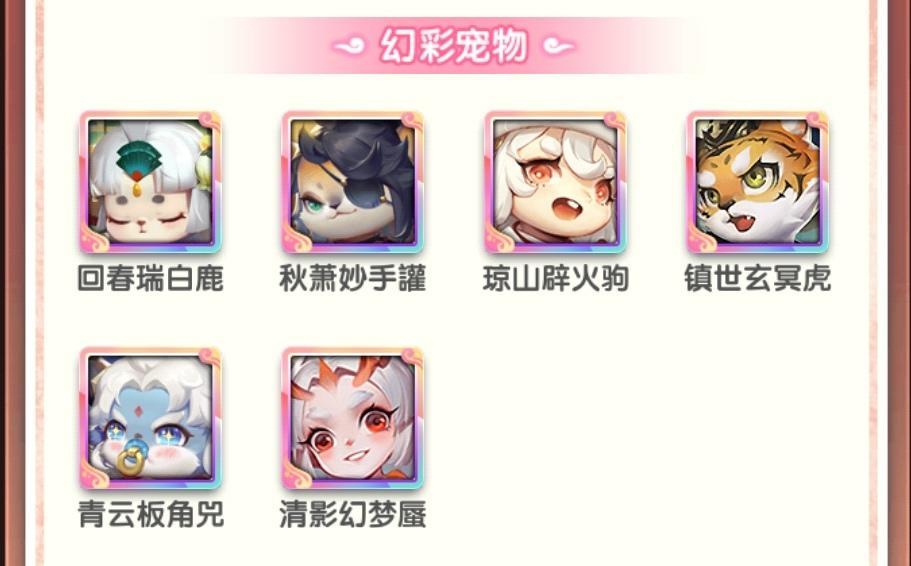This screenshot has width=911, height=566.
Task: Click the 回春瑞白鹿 name label
Action: pos(150,278)
